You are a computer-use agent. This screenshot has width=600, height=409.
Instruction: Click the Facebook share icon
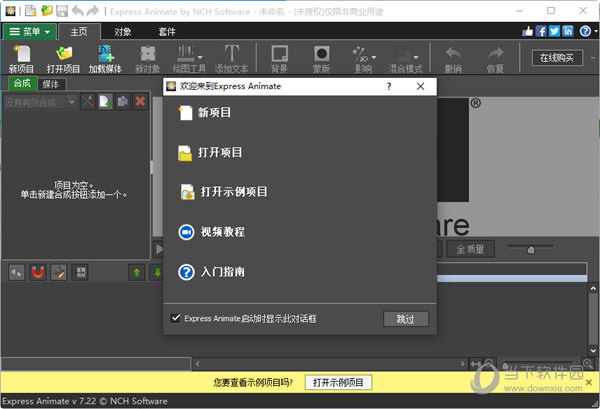[x=541, y=31]
